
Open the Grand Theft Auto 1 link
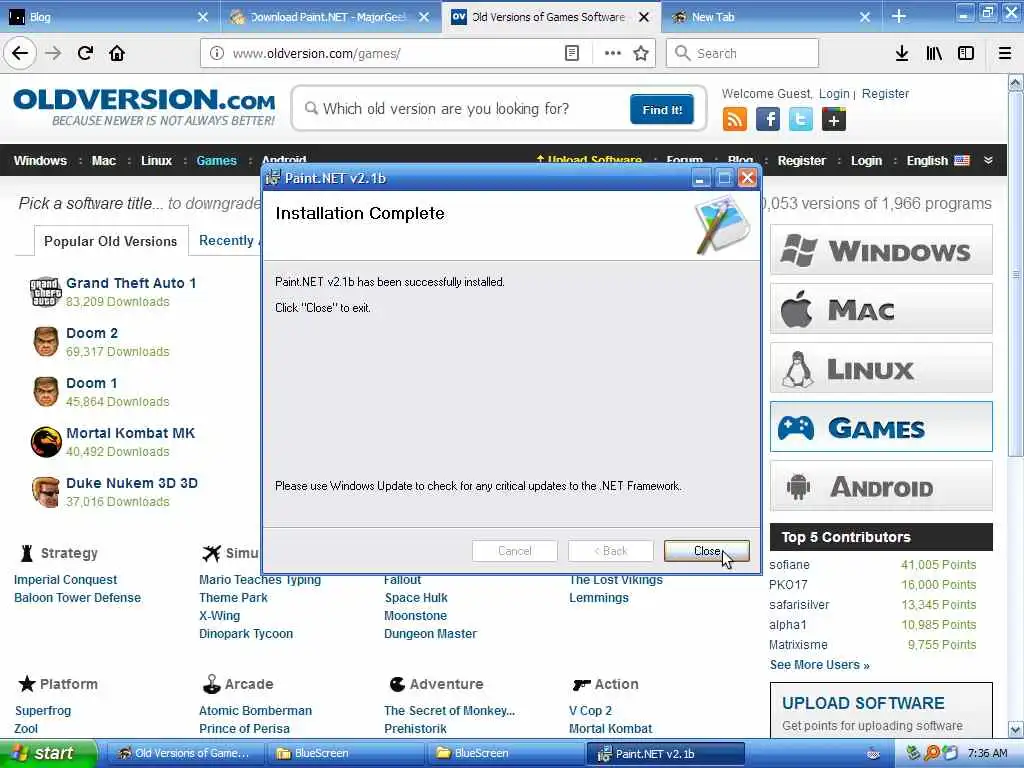(x=131, y=283)
